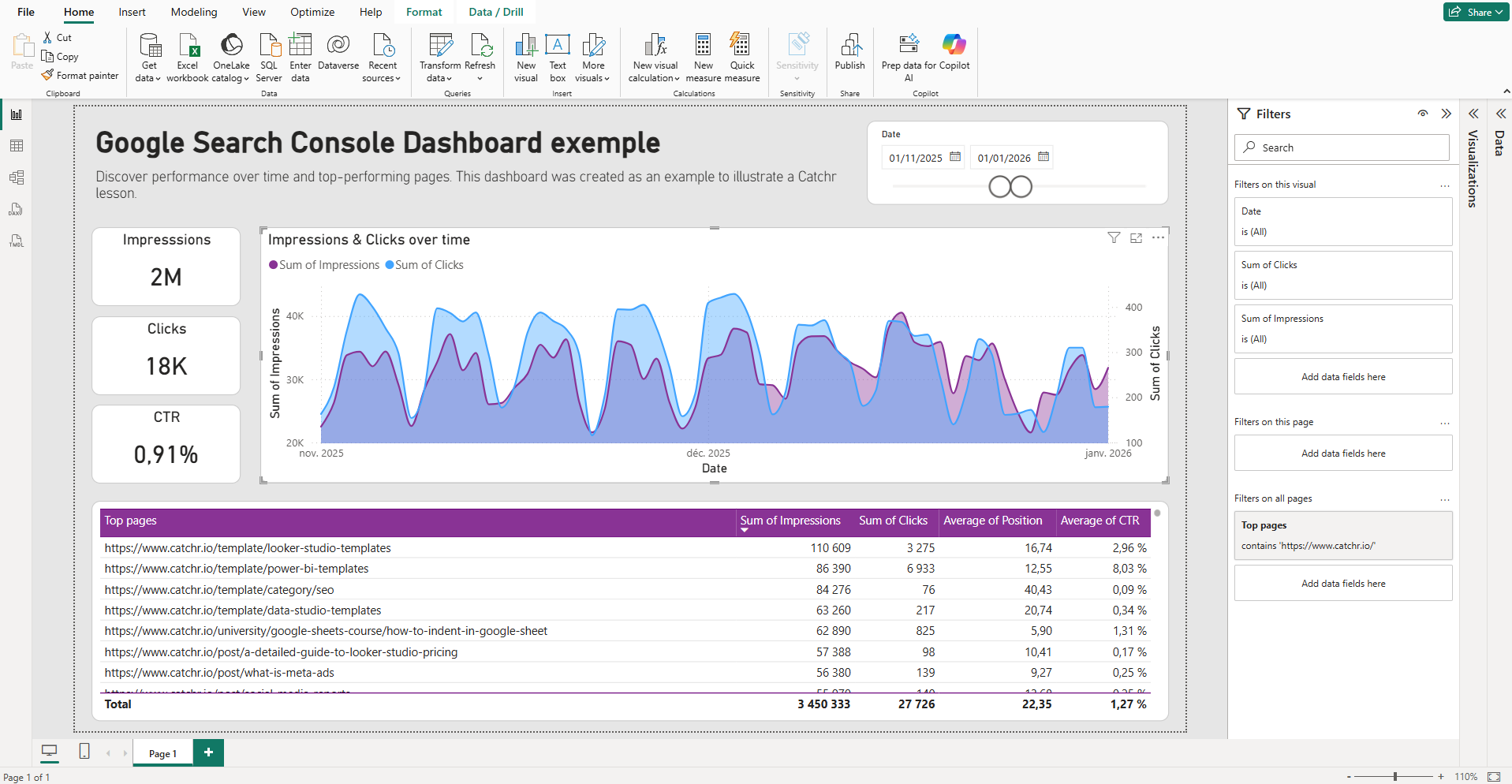The image size is (1512, 784).
Task: Switch to mobile layout view at bottom left
Action: (84, 752)
